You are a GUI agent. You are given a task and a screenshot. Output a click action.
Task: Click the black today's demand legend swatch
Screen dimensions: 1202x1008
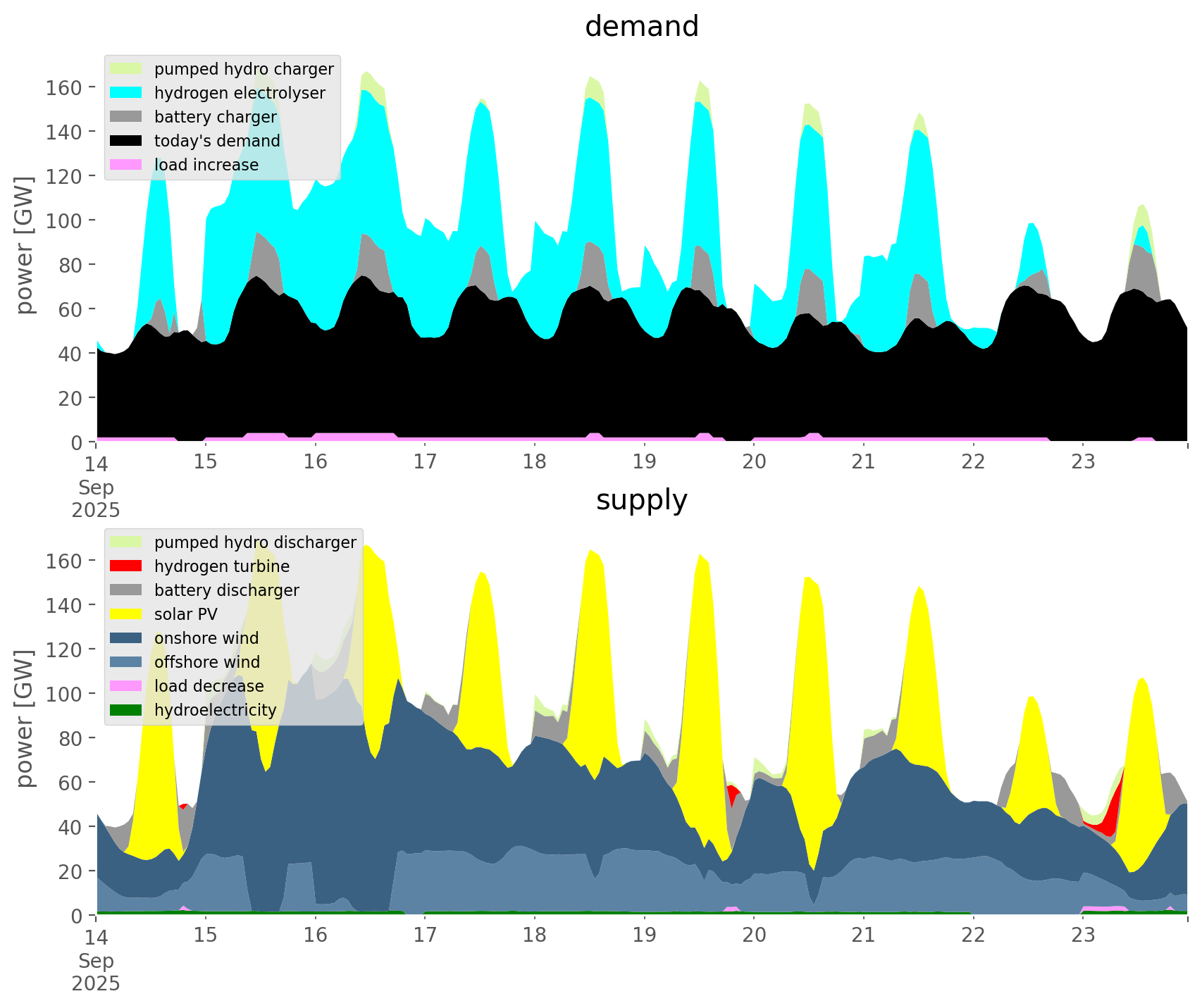click(x=126, y=141)
